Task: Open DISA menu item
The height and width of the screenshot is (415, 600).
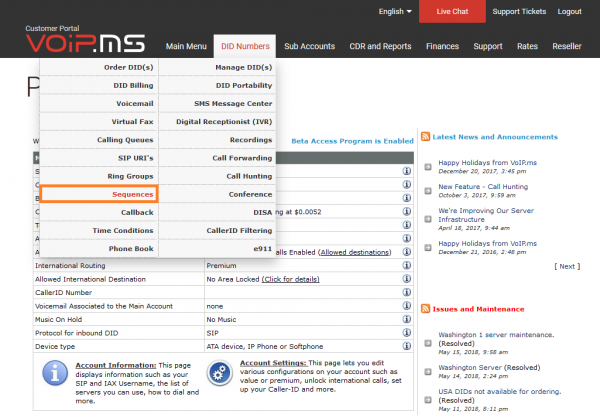Action: click(217, 212)
